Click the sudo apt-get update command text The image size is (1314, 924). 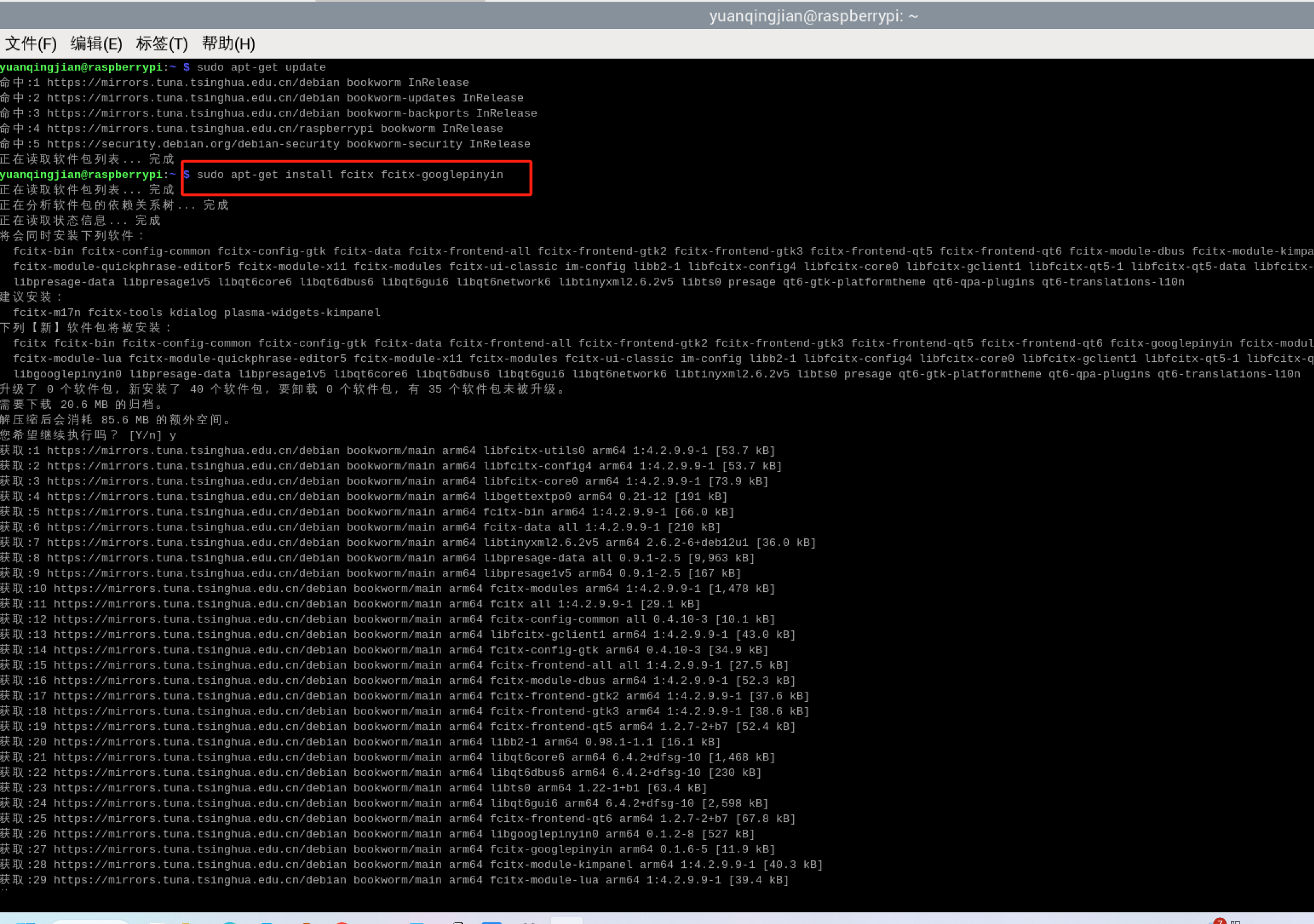[261, 68]
